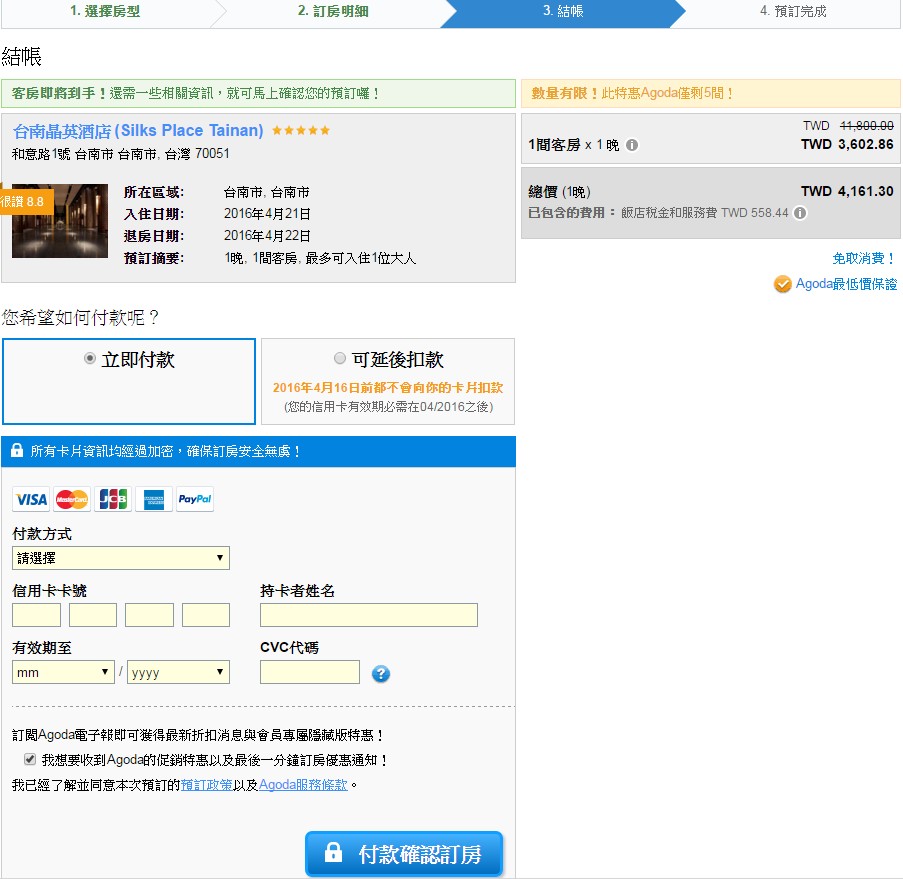
Task: Click the lock icon in encryption banner
Action: pyautogui.click(x=17, y=450)
